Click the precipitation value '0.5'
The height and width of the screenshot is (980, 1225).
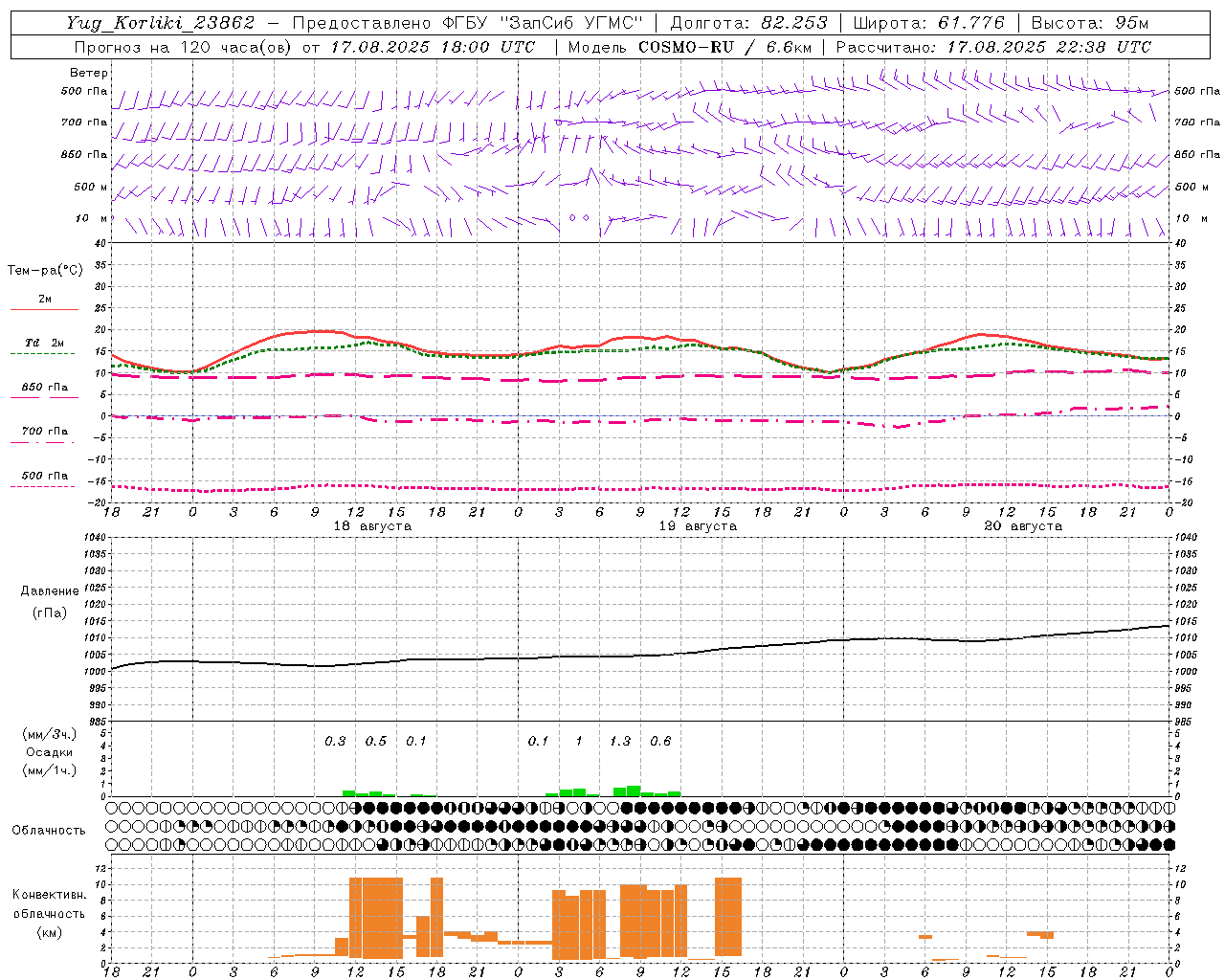tap(376, 742)
